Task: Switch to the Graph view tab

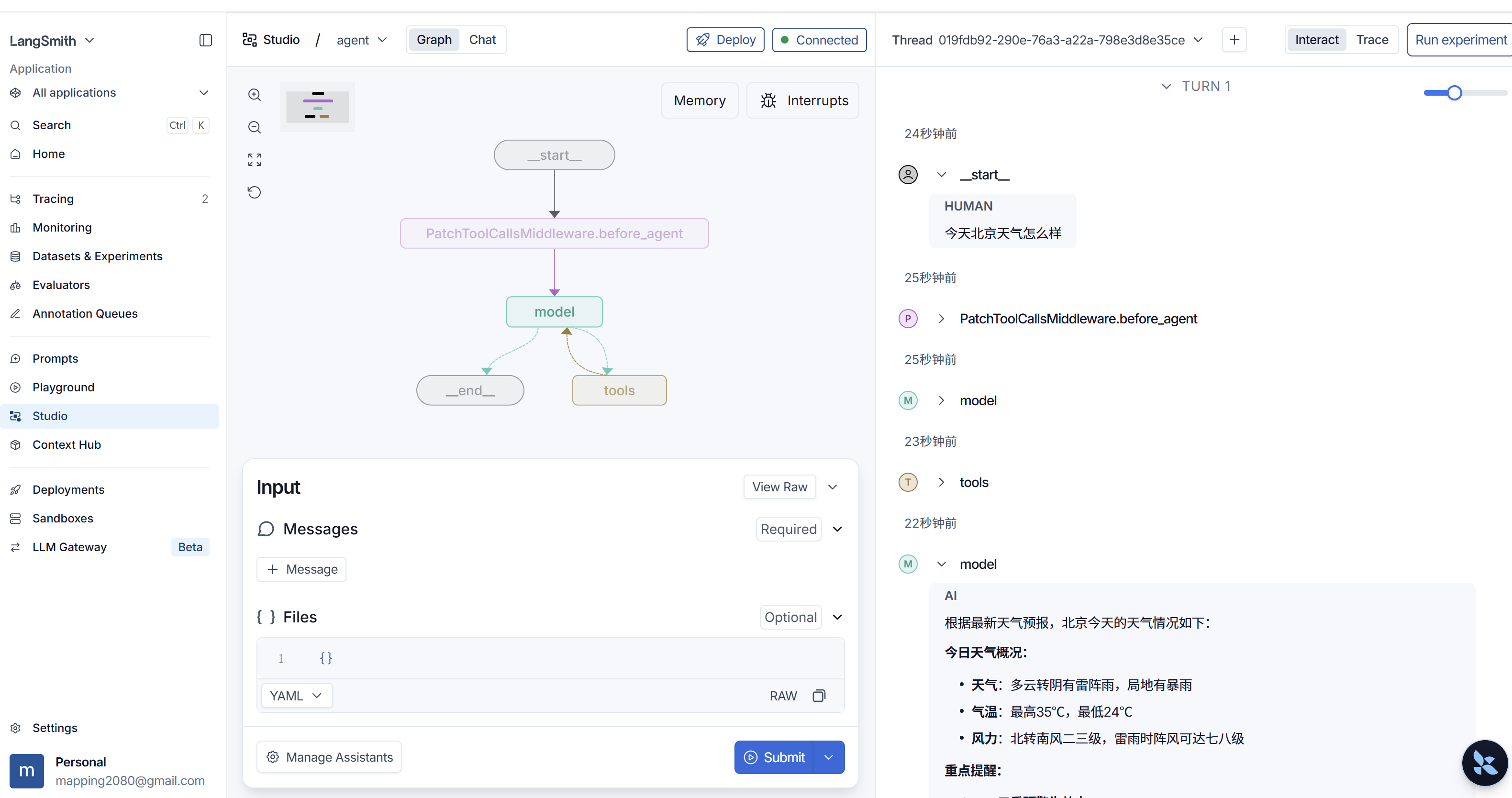Action: (434, 39)
